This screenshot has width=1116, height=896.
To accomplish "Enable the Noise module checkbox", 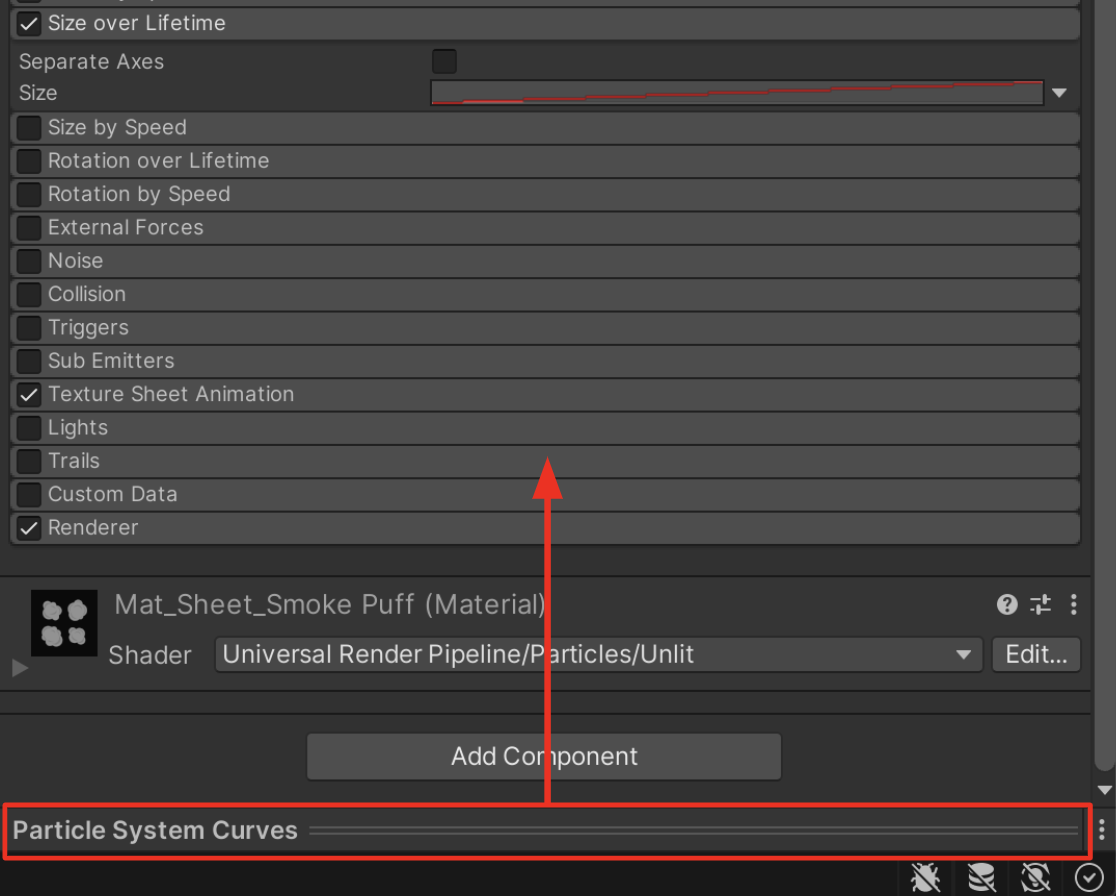I will [30, 261].
